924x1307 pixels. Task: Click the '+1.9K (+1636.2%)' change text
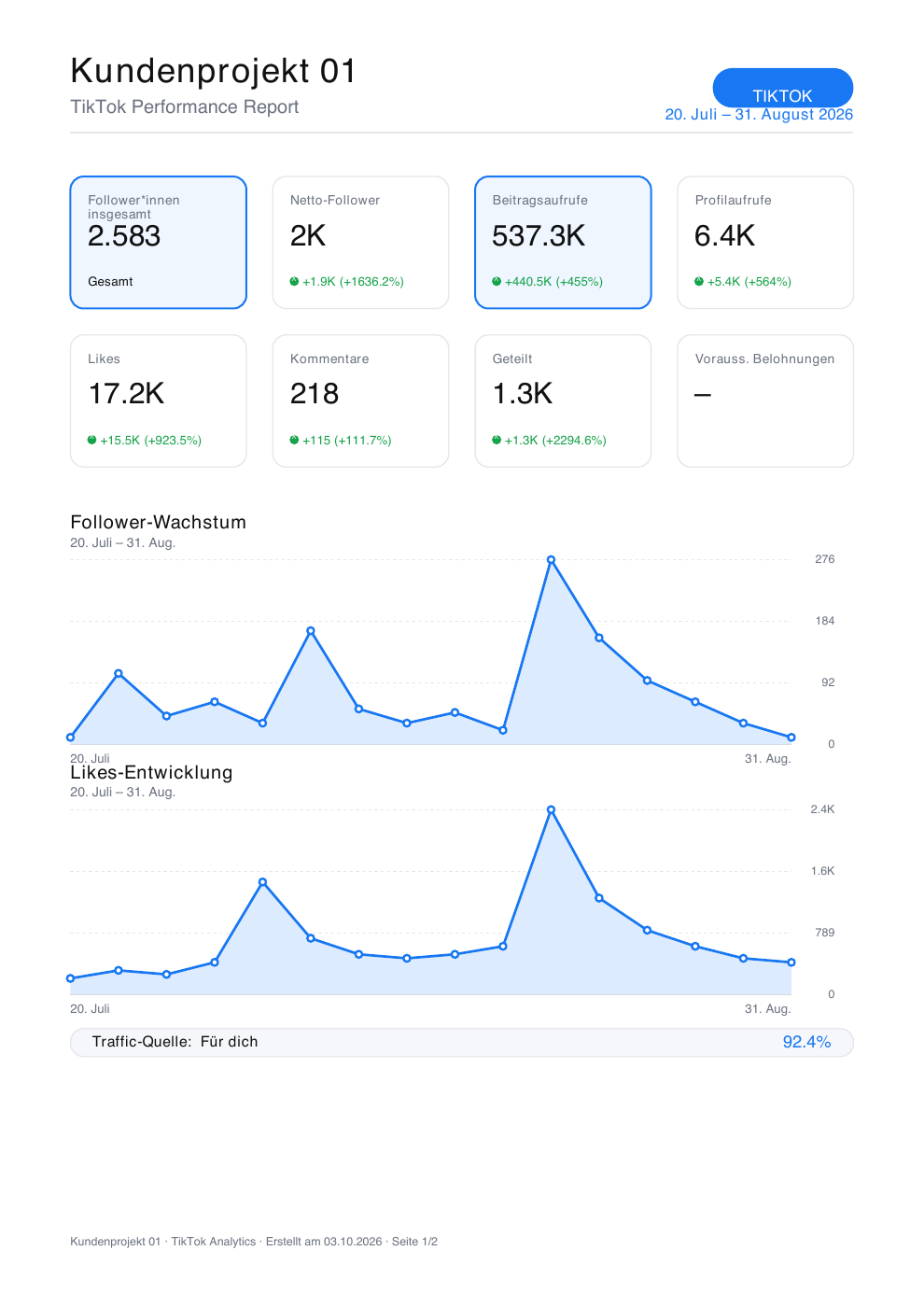point(353,282)
